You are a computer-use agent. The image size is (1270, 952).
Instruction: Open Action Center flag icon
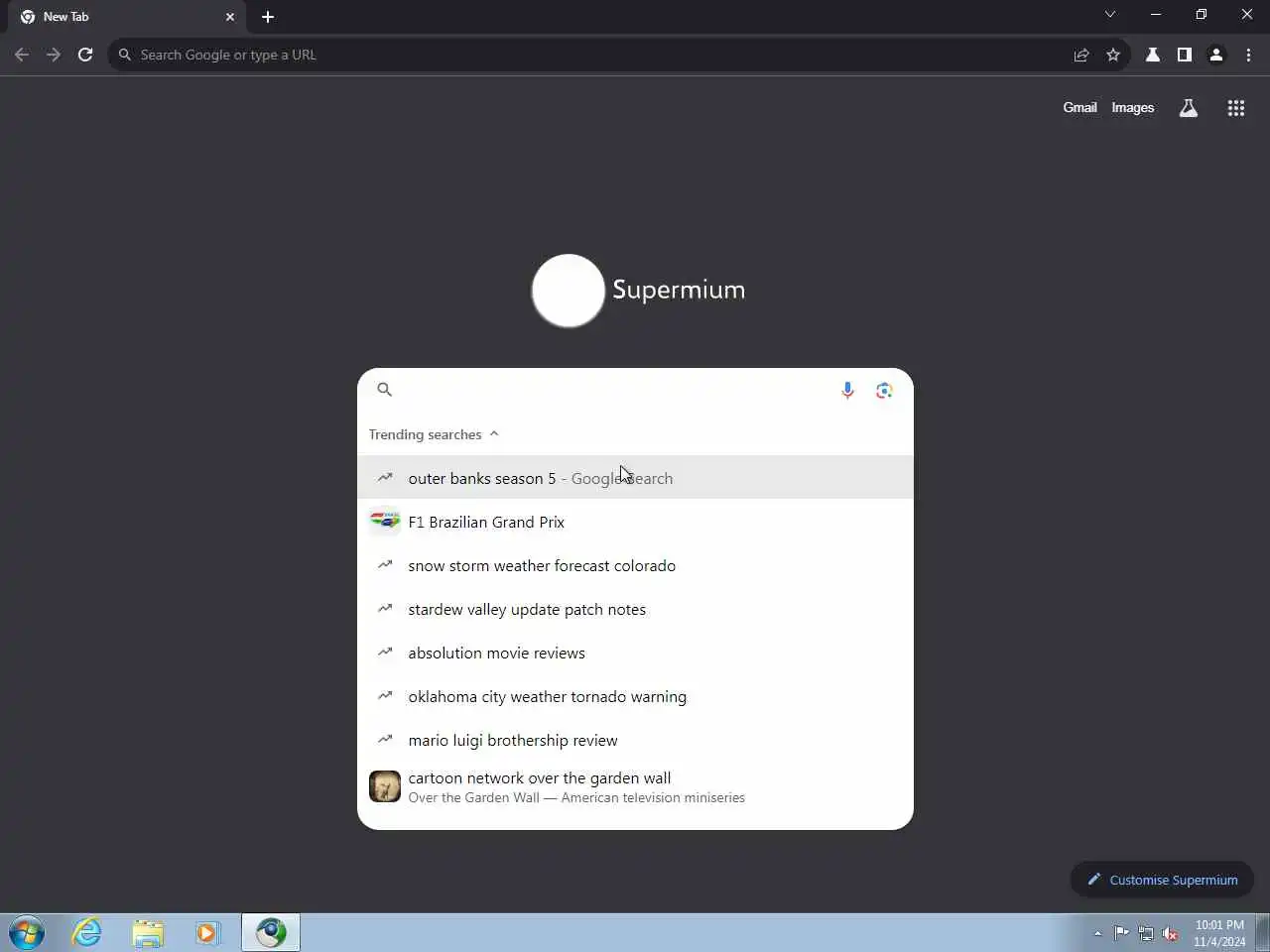[1121, 933]
